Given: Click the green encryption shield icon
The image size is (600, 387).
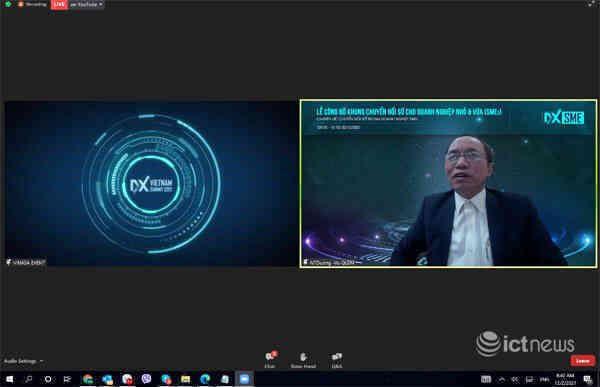Looking at the screenshot, I should click(x=8, y=4).
